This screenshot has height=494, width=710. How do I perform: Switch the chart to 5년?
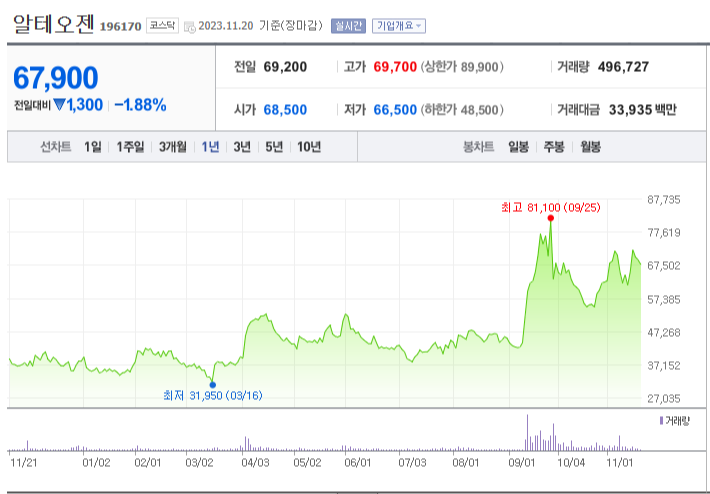point(274,147)
